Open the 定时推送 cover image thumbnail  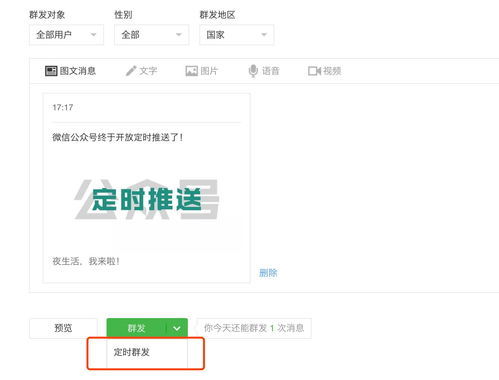(x=146, y=199)
